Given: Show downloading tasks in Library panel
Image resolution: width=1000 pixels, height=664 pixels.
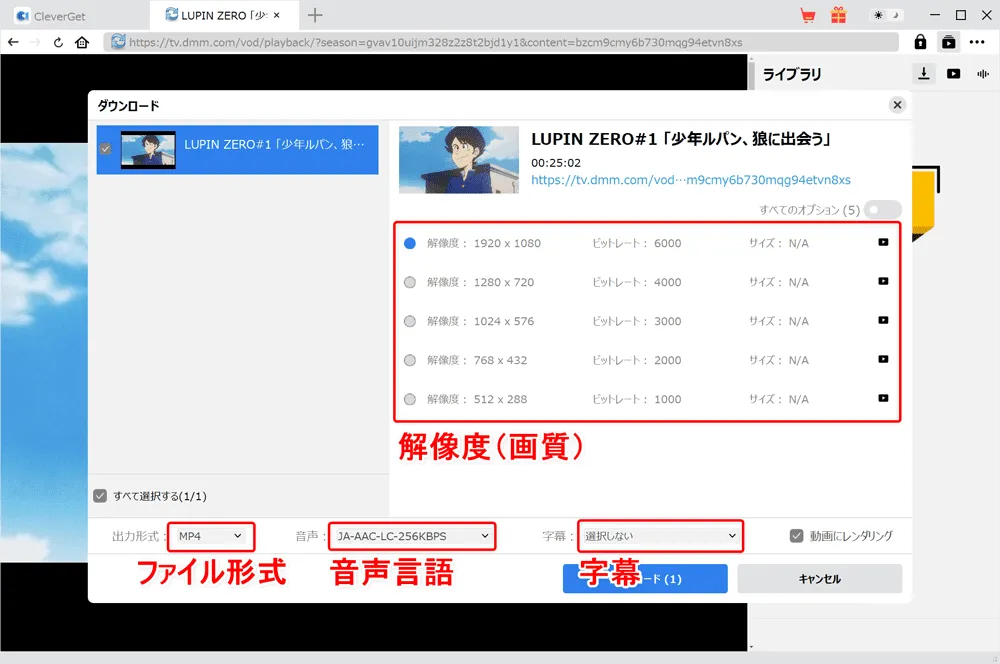Looking at the screenshot, I should click(x=923, y=73).
